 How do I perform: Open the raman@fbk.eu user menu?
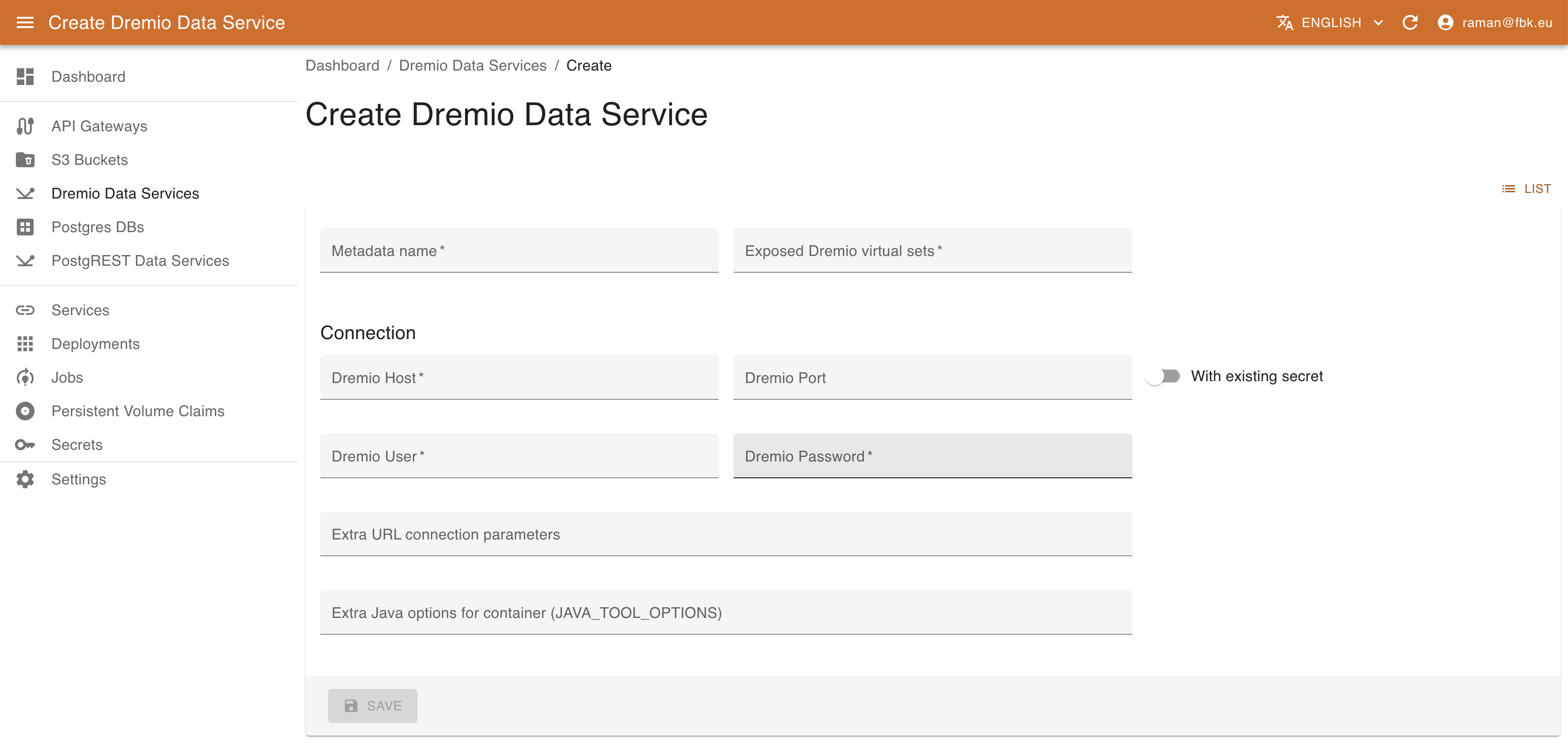(x=1494, y=22)
